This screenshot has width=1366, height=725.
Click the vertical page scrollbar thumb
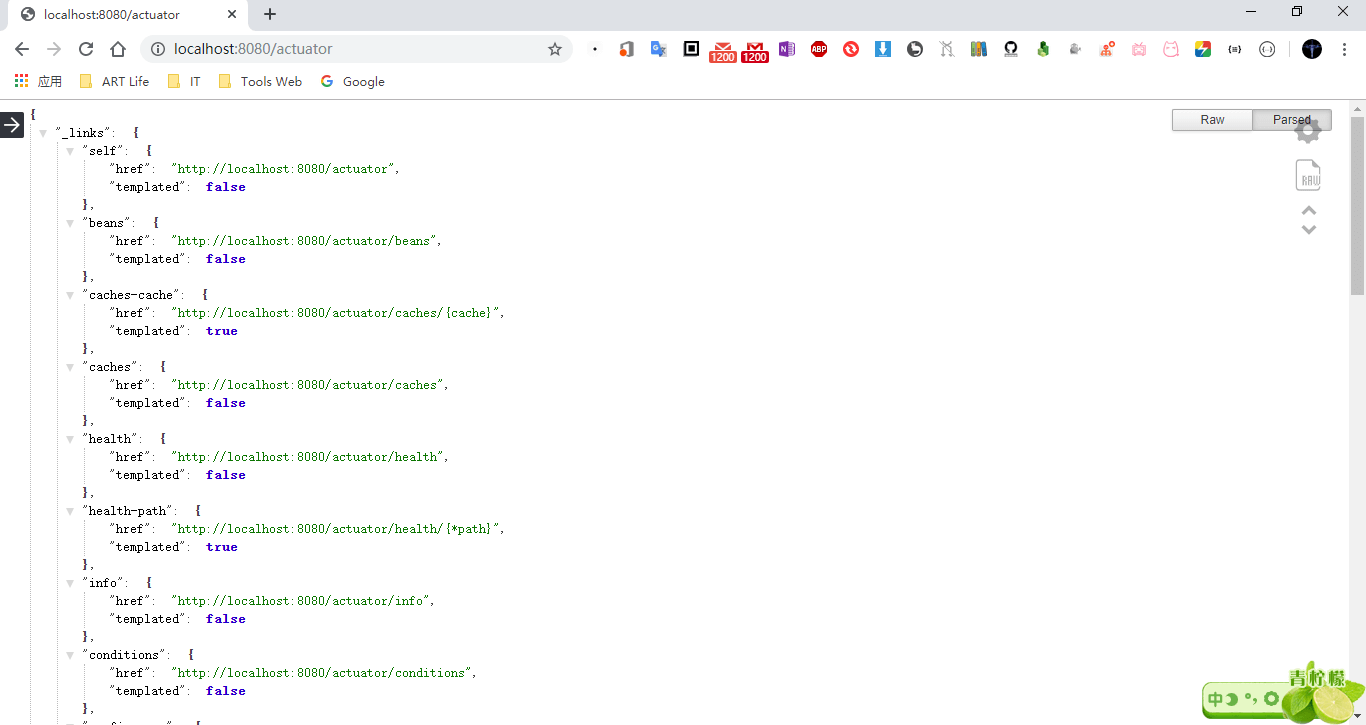pos(1358,205)
